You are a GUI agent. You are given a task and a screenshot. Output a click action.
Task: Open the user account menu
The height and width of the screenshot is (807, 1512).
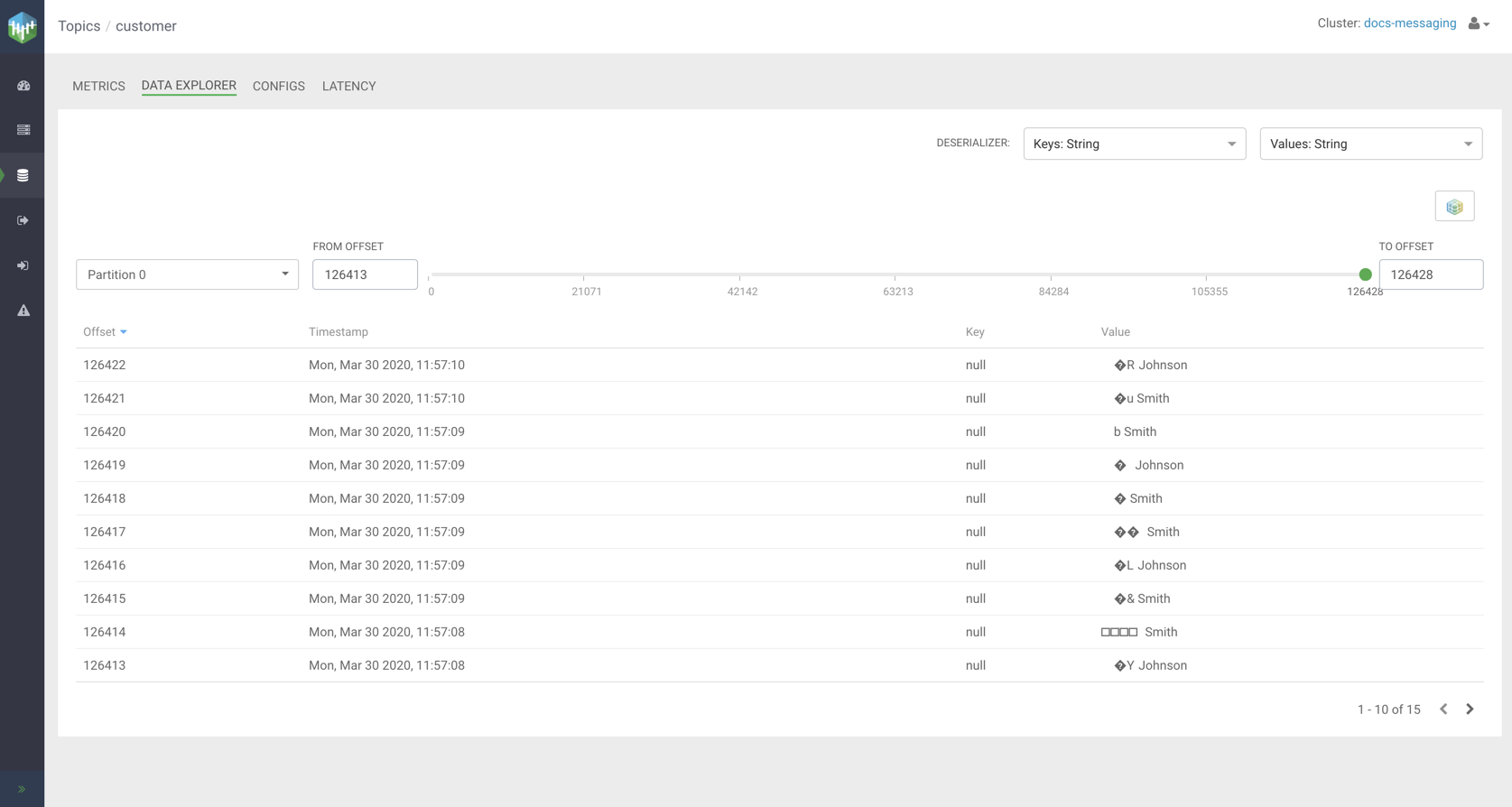(1478, 24)
